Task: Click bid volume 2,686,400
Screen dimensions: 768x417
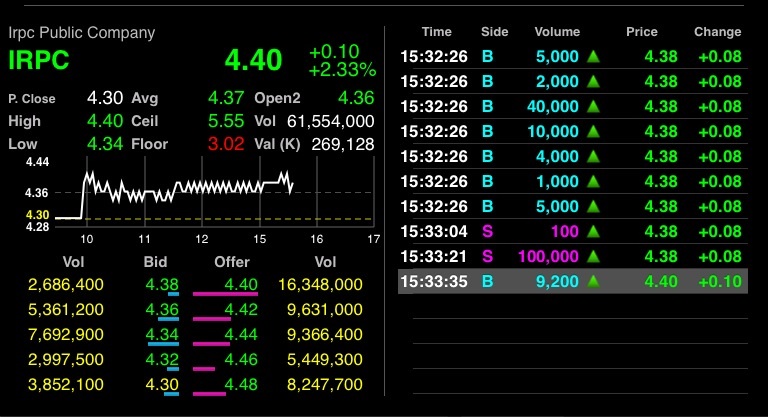Action: tap(66, 285)
